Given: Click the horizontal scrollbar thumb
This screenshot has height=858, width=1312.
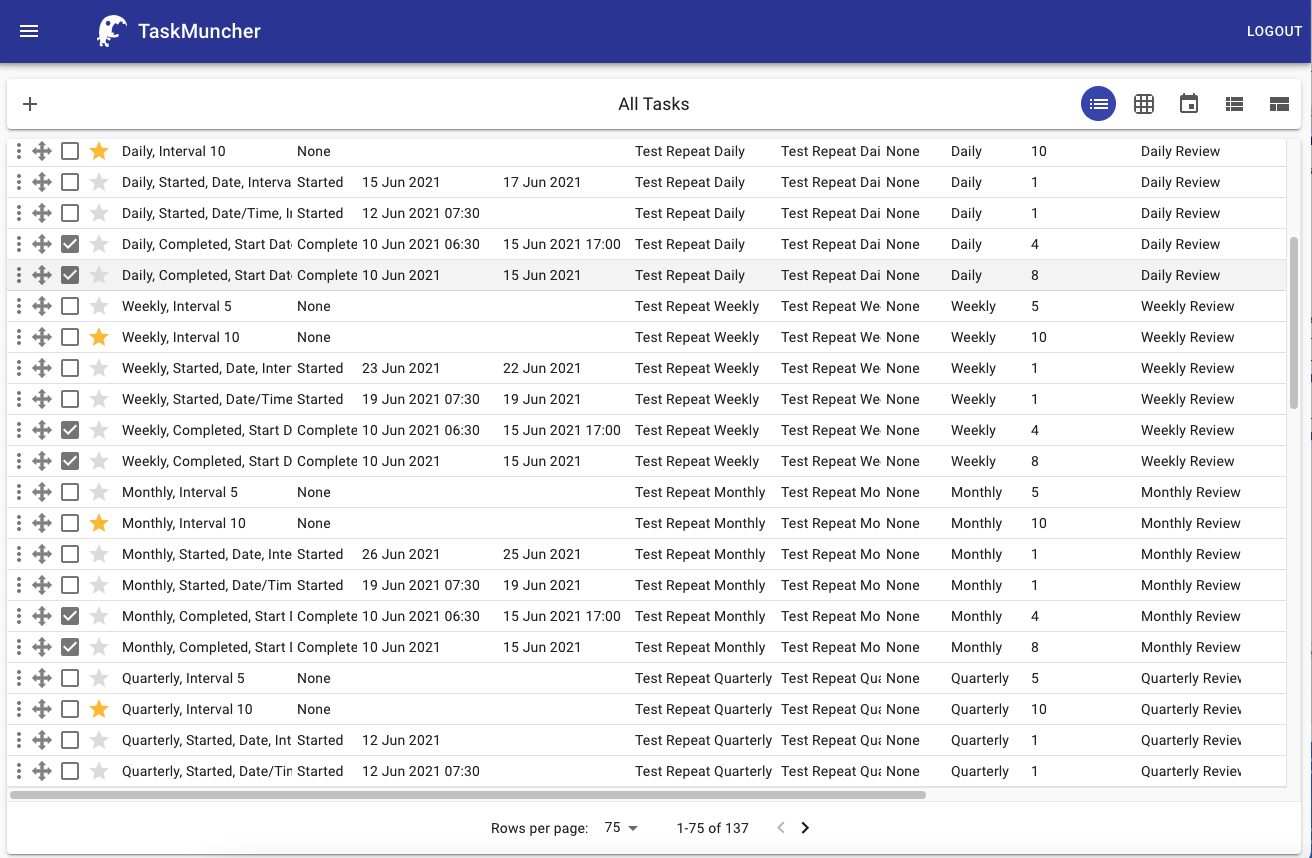Looking at the screenshot, I should [x=467, y=795].
